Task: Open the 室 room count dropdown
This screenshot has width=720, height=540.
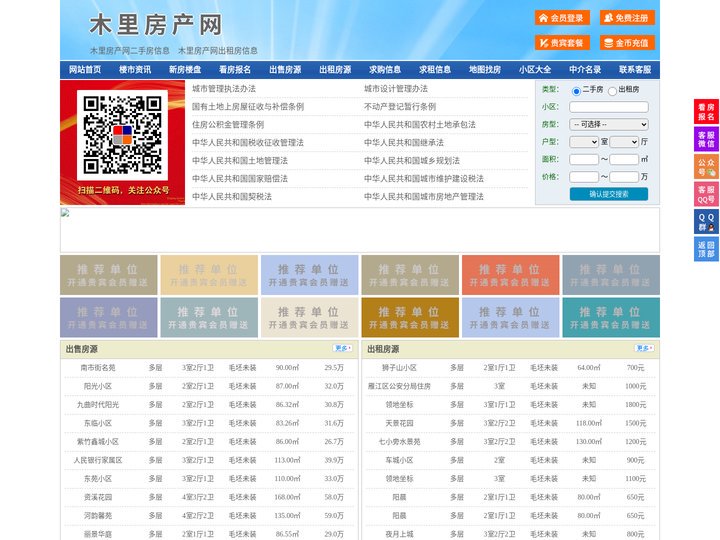Action: coord(584,142)
